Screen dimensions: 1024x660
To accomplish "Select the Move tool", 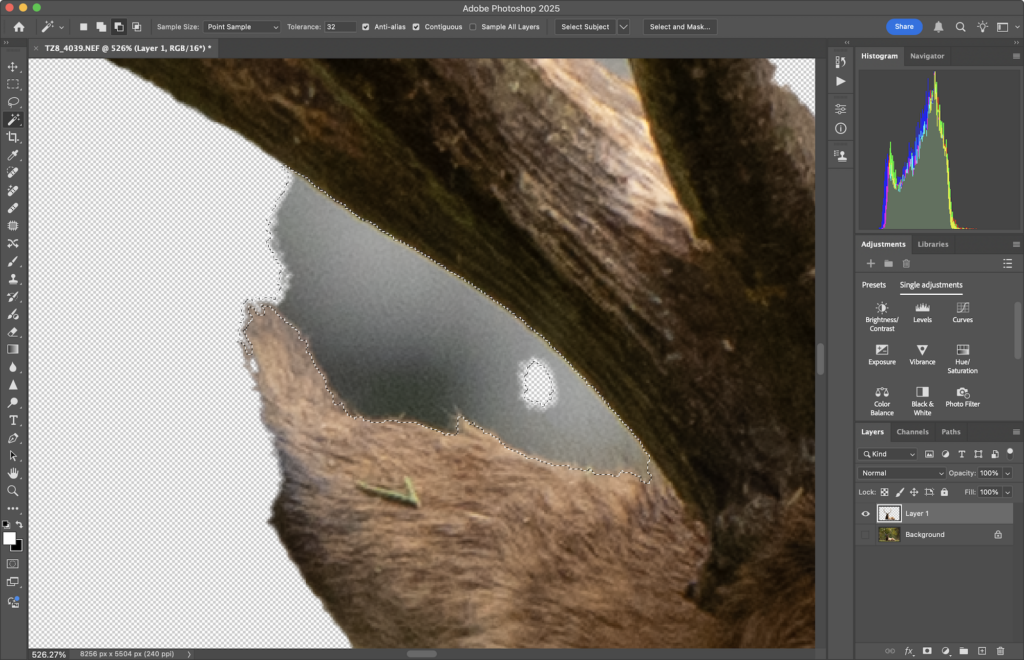I will (x=13, y=66).
